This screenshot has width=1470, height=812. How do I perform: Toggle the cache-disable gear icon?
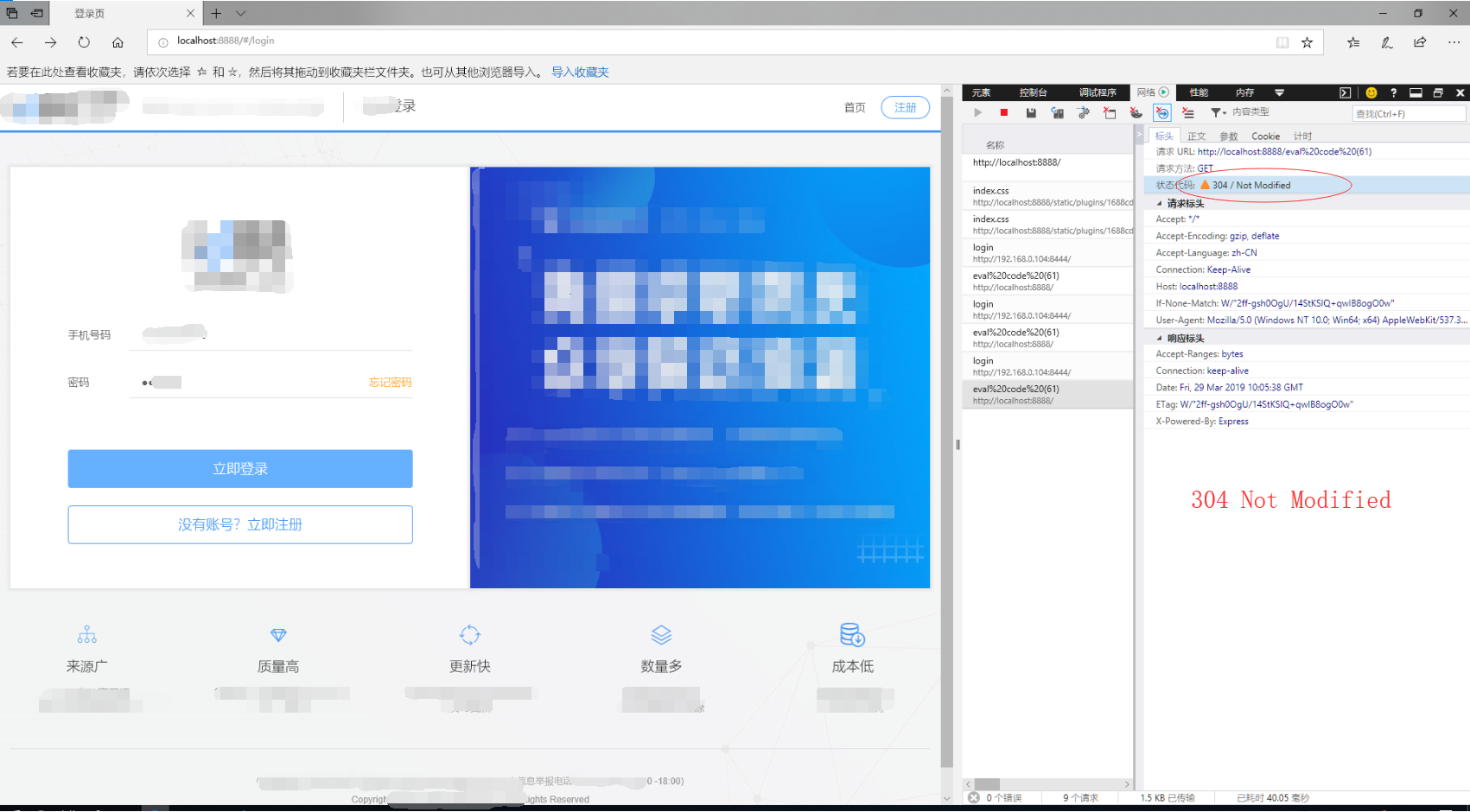click(1084, 112)
